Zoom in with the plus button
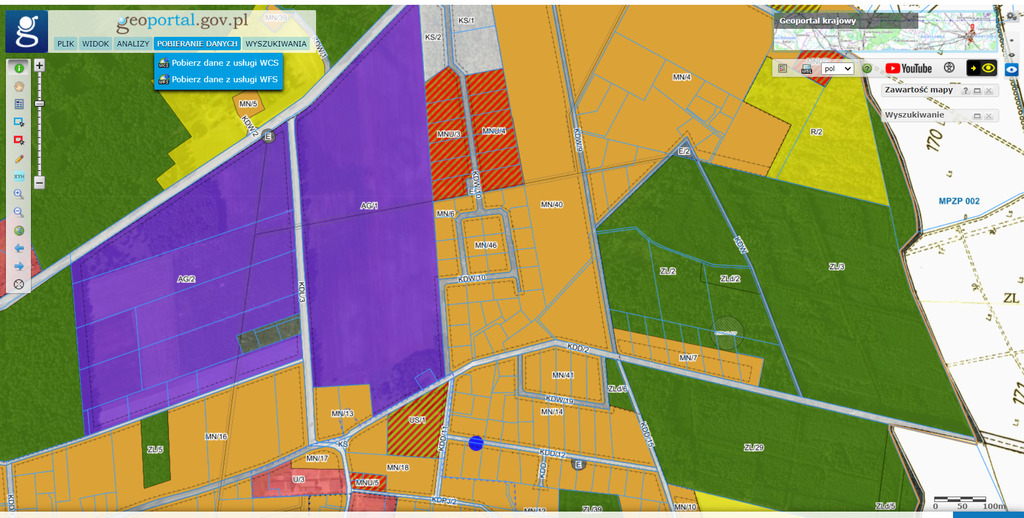1024x518 pixels. coord(39,65)
